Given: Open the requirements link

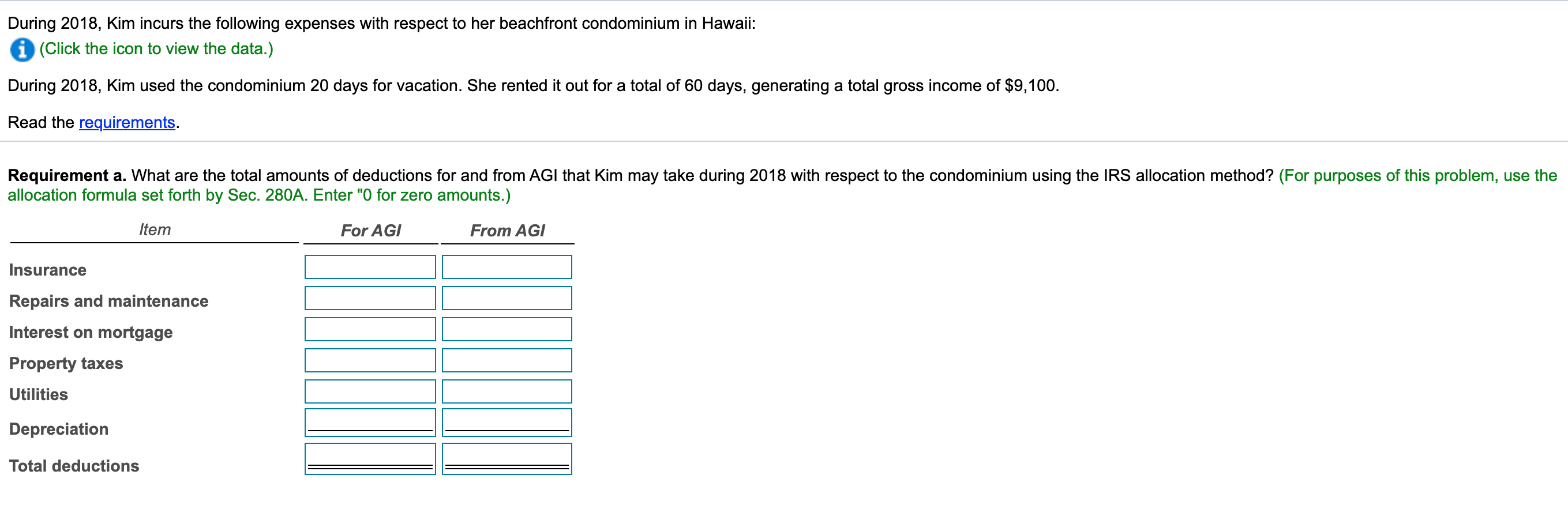Looking at the screenshot, I should 126,122.
